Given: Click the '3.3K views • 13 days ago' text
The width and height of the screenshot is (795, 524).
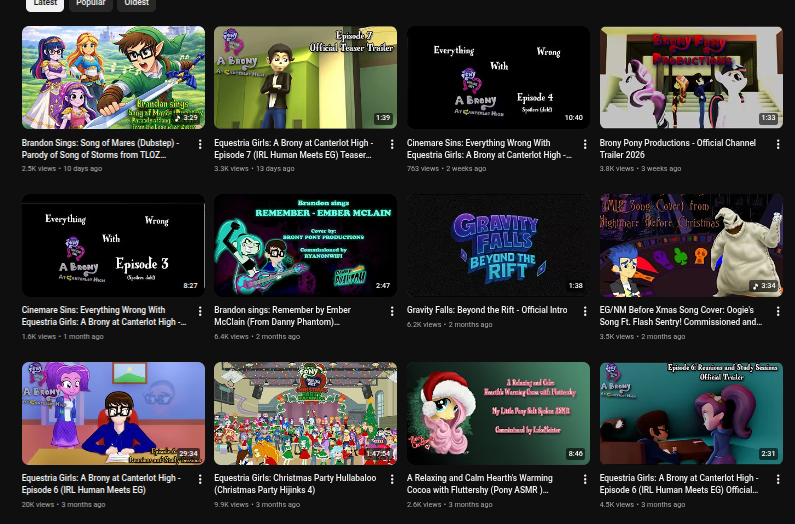Looking at the screenshot, I should coord(254,168).
